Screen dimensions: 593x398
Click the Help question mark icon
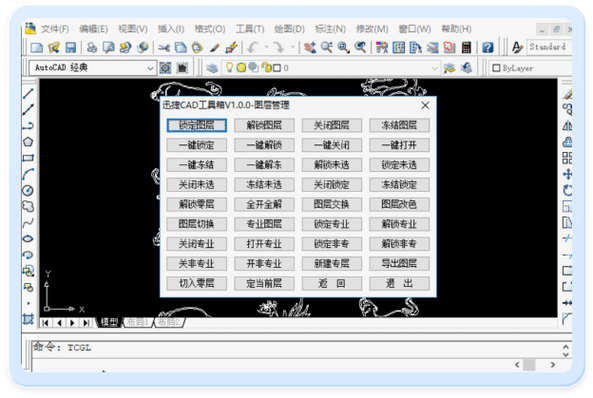(488, 48)
